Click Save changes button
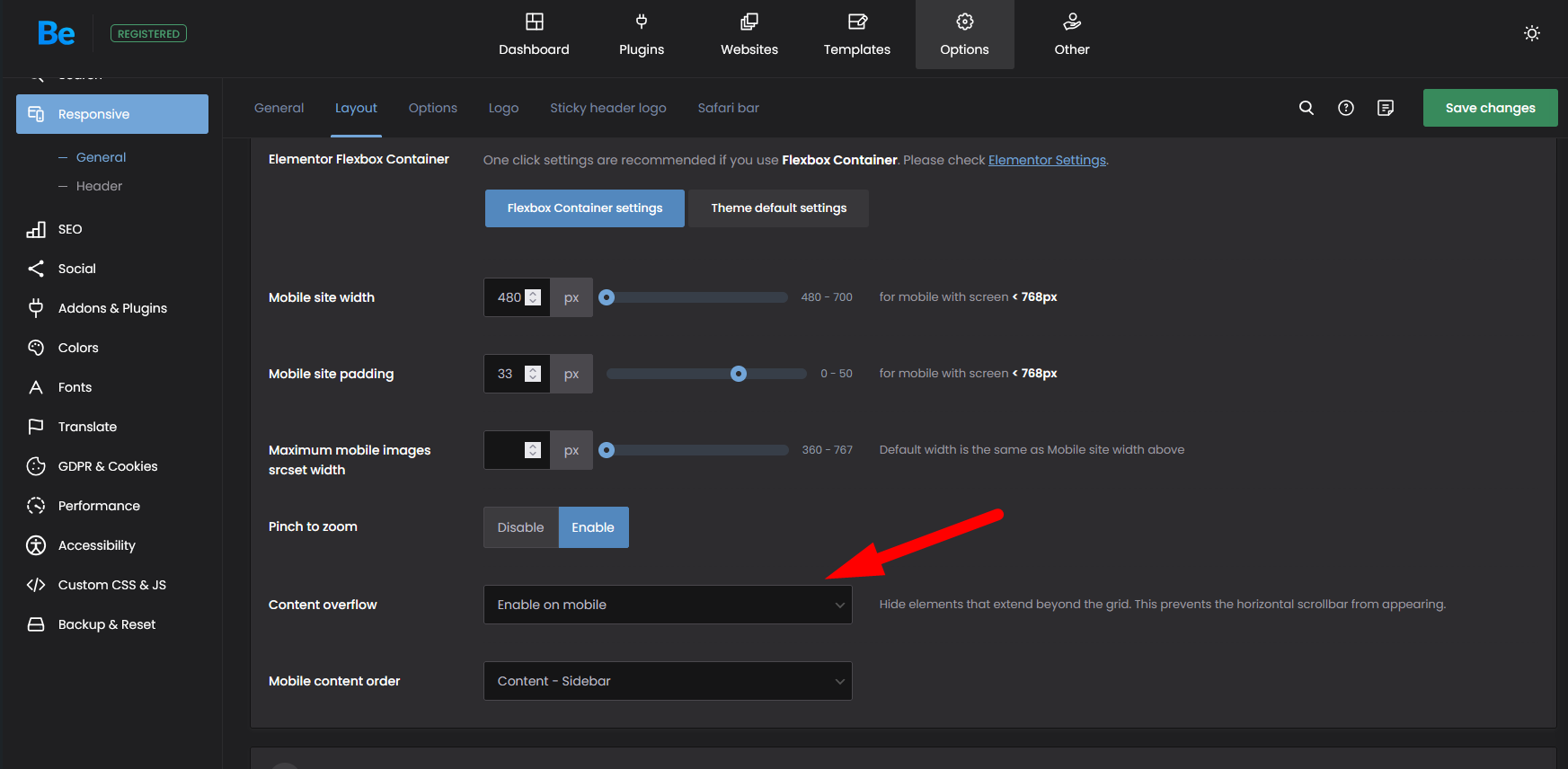1568x769 pixels. 1490,108
